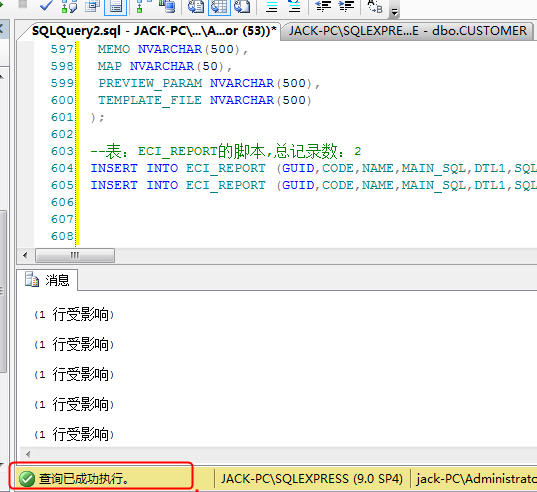Comment out the selected lines
The image size is (537, 492).
pyautogui.click(x=272, y=7)
